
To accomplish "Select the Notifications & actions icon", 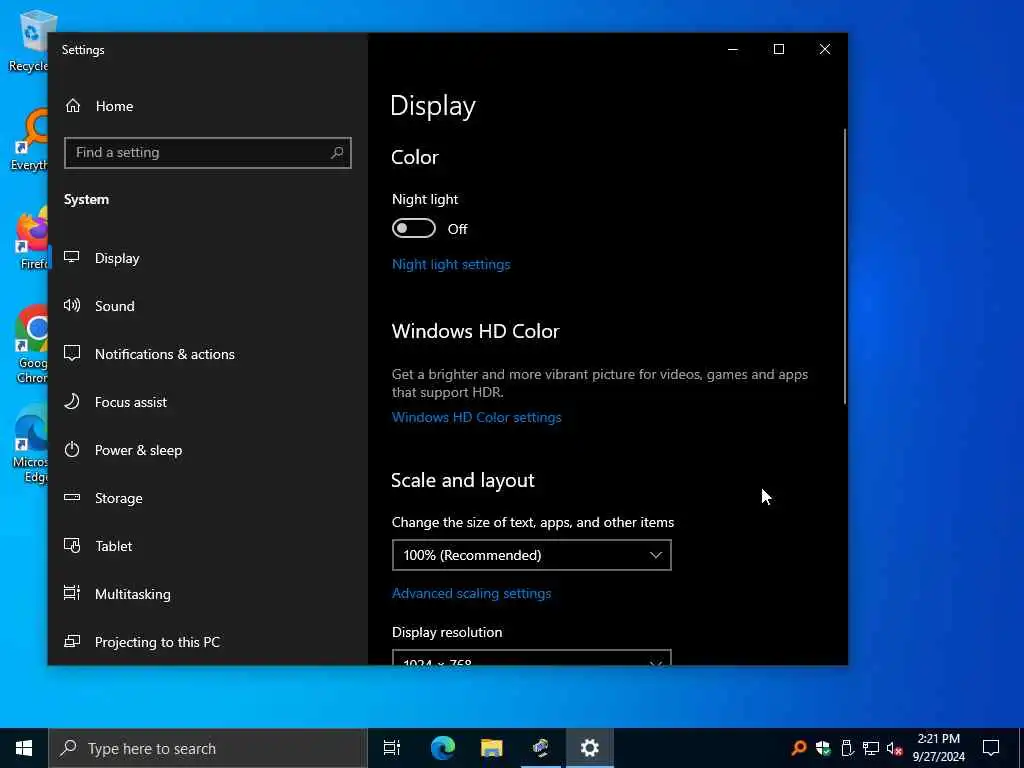I will point(72,353).
